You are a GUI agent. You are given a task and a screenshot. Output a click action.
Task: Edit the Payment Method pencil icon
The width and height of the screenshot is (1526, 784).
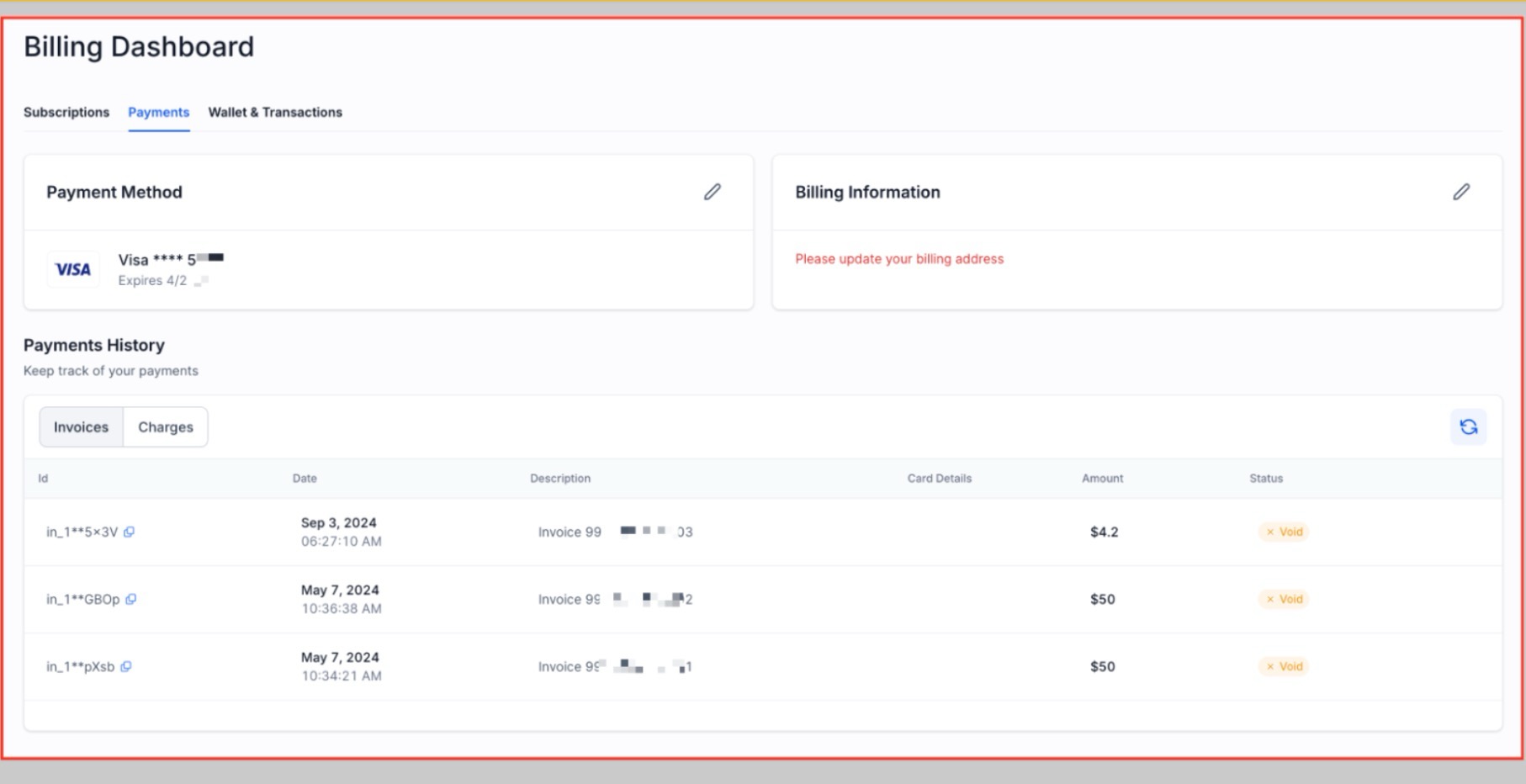pos(712,192)
